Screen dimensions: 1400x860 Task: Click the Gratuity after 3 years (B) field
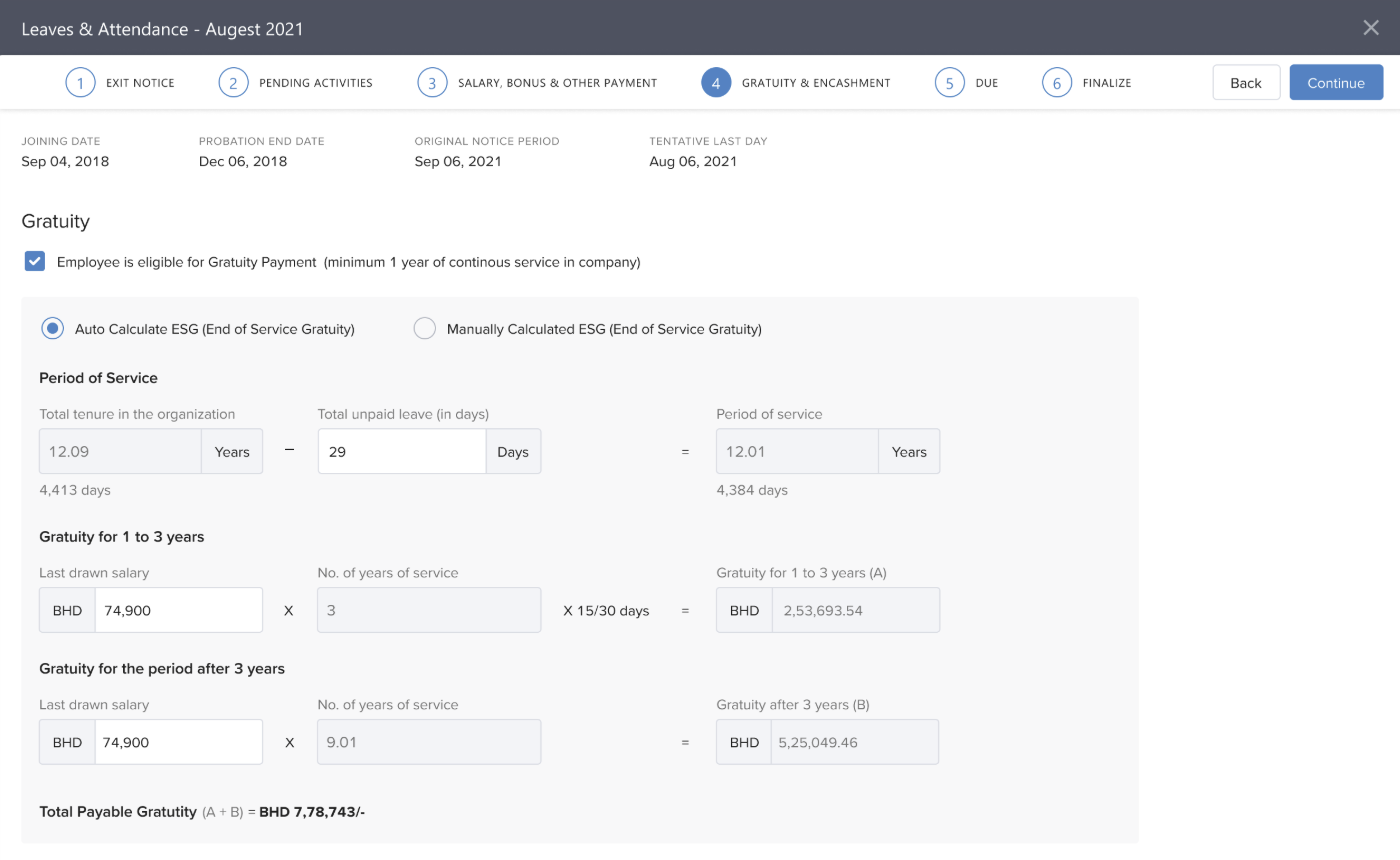pyautogui.click(x=853, y=743)
